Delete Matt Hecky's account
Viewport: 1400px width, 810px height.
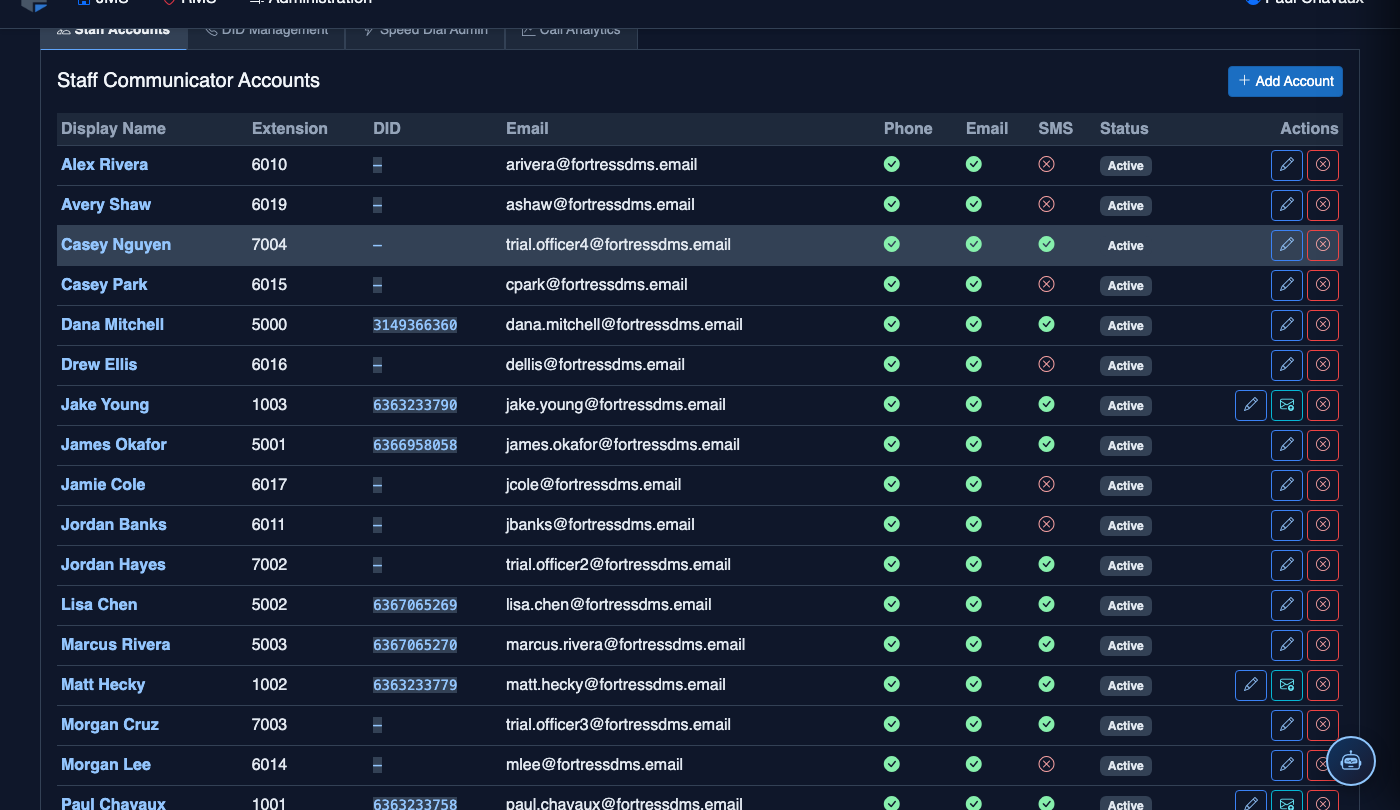(x=1323, y=685)
